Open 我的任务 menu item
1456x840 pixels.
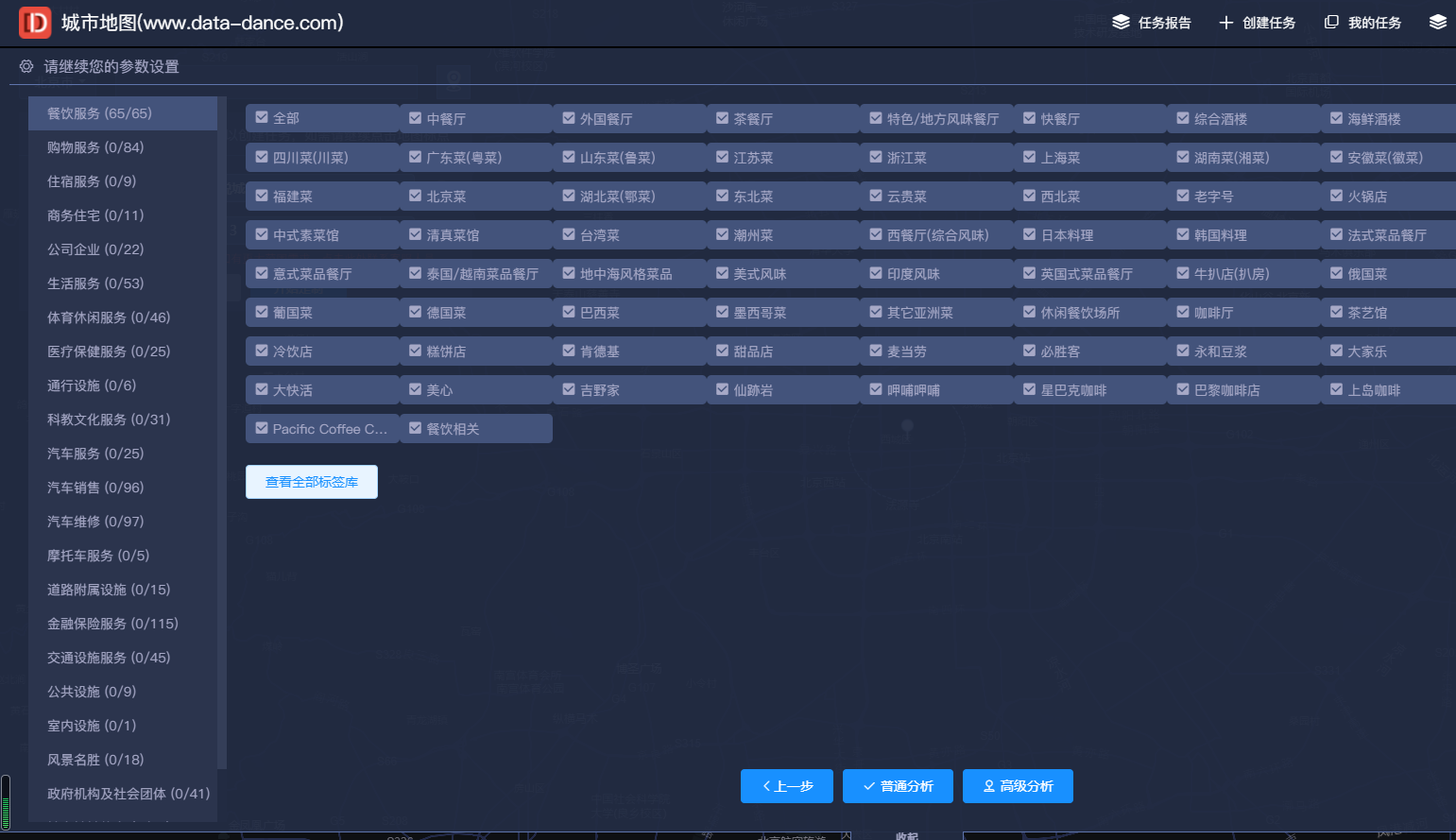(x=1363, y=23)
